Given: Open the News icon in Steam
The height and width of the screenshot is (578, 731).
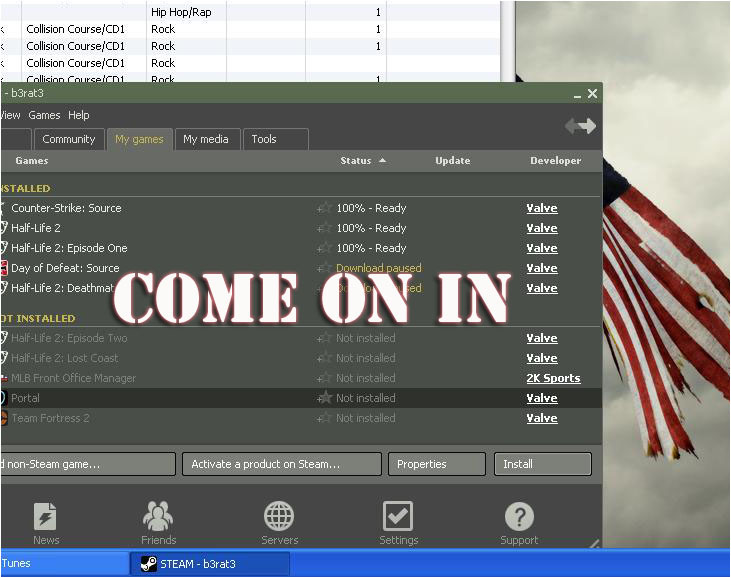Looking at the screenshot, I should pos(45,516).
